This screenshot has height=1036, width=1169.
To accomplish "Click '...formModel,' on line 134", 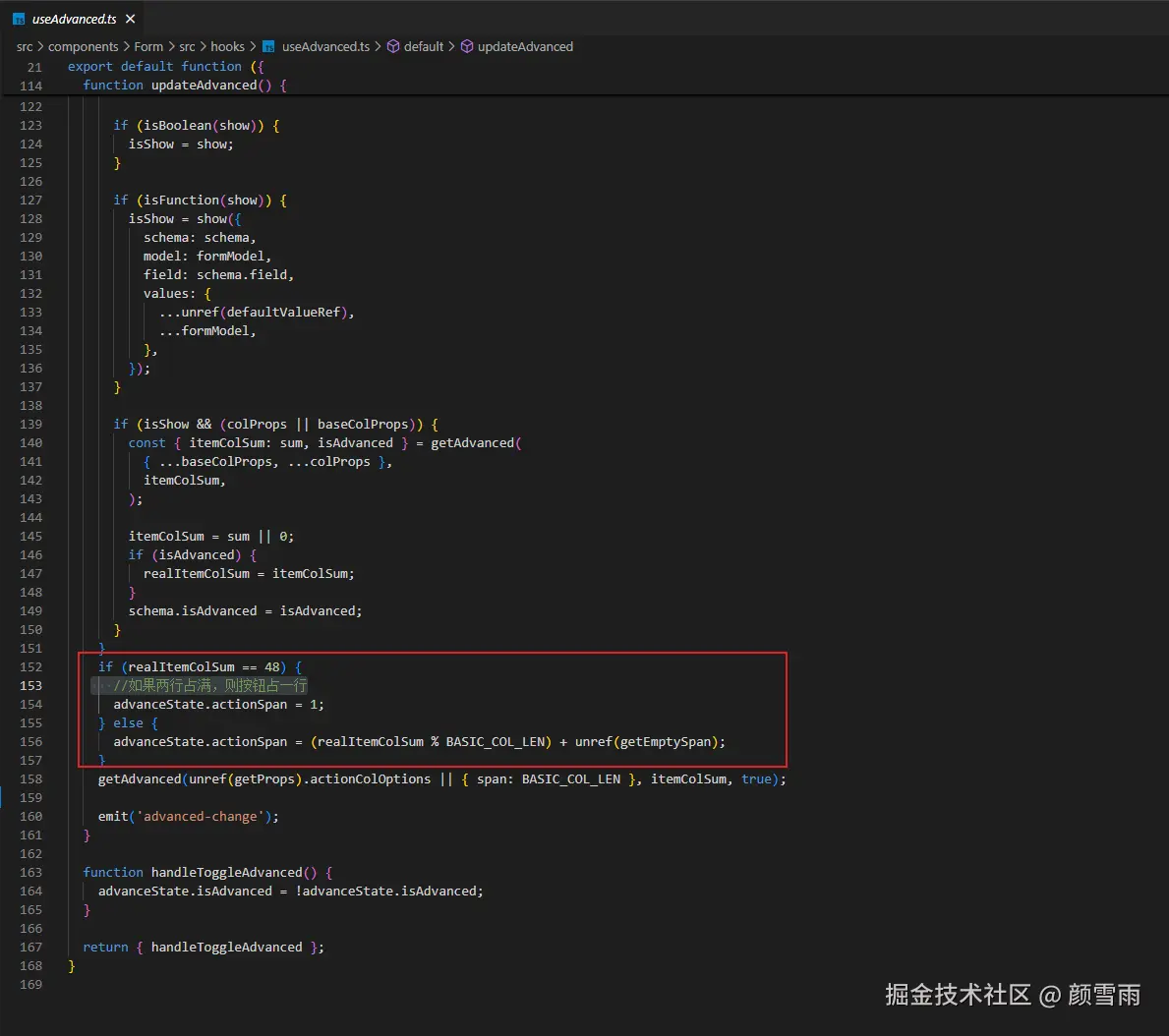I will click(x=208, y=331).
